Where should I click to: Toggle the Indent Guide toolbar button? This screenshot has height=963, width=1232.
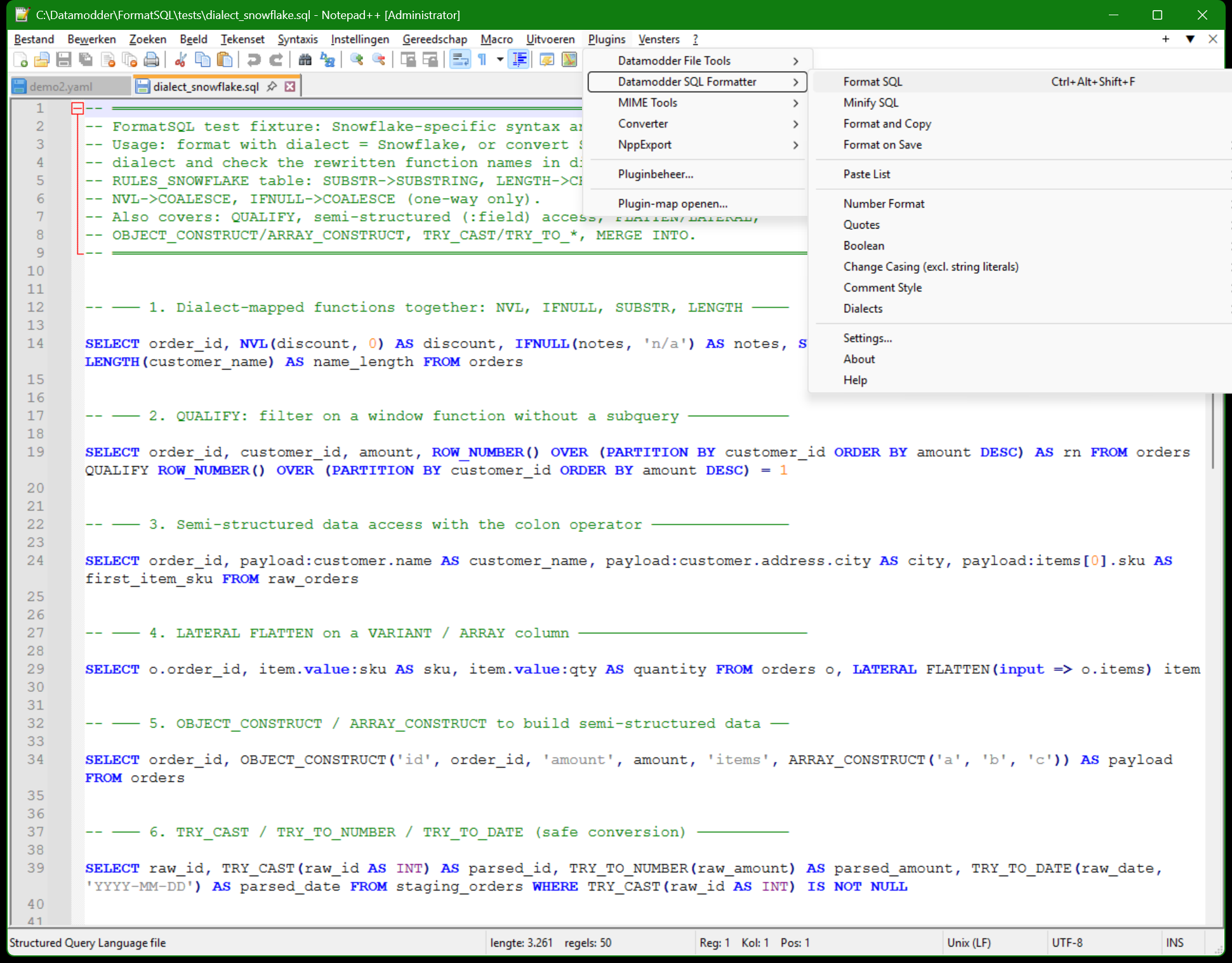coord(519,60)
